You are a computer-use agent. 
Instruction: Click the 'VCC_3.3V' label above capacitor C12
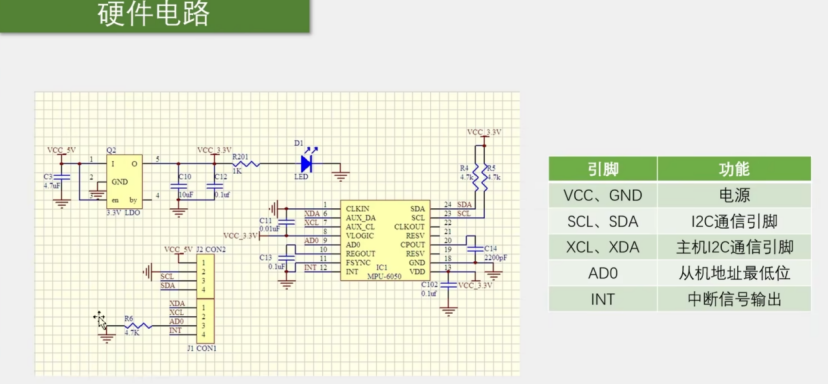click(x=214, y=150)
